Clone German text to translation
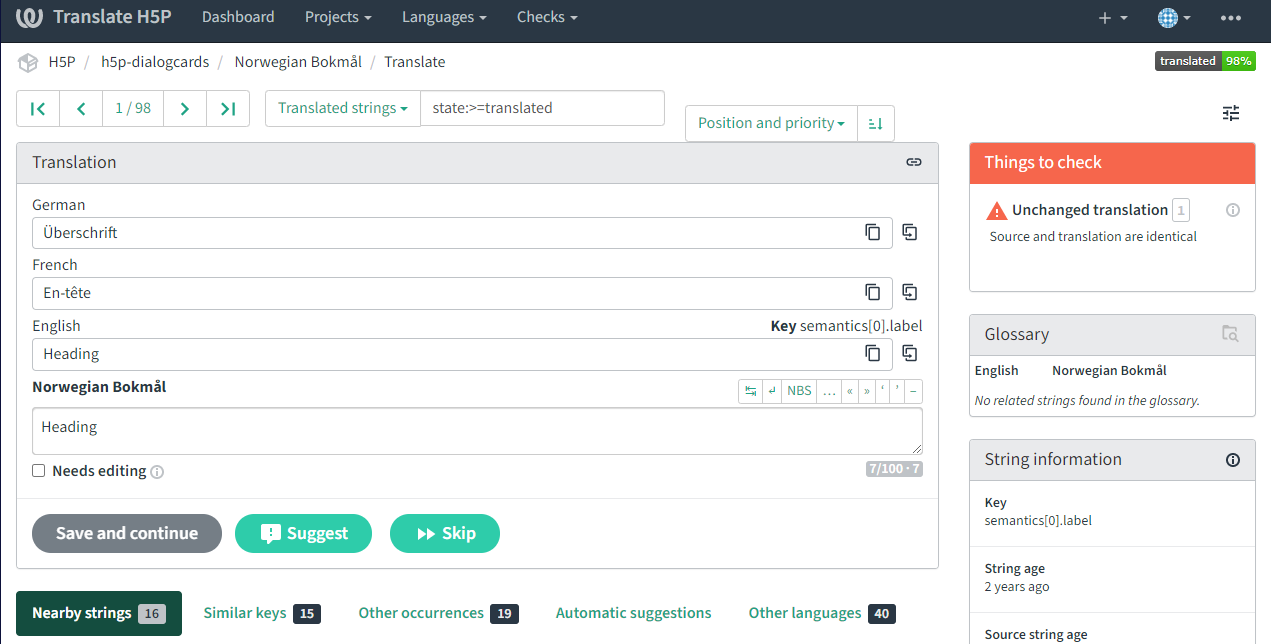The height and width of the screenshot is (644, 1271). tap(909, 232)
